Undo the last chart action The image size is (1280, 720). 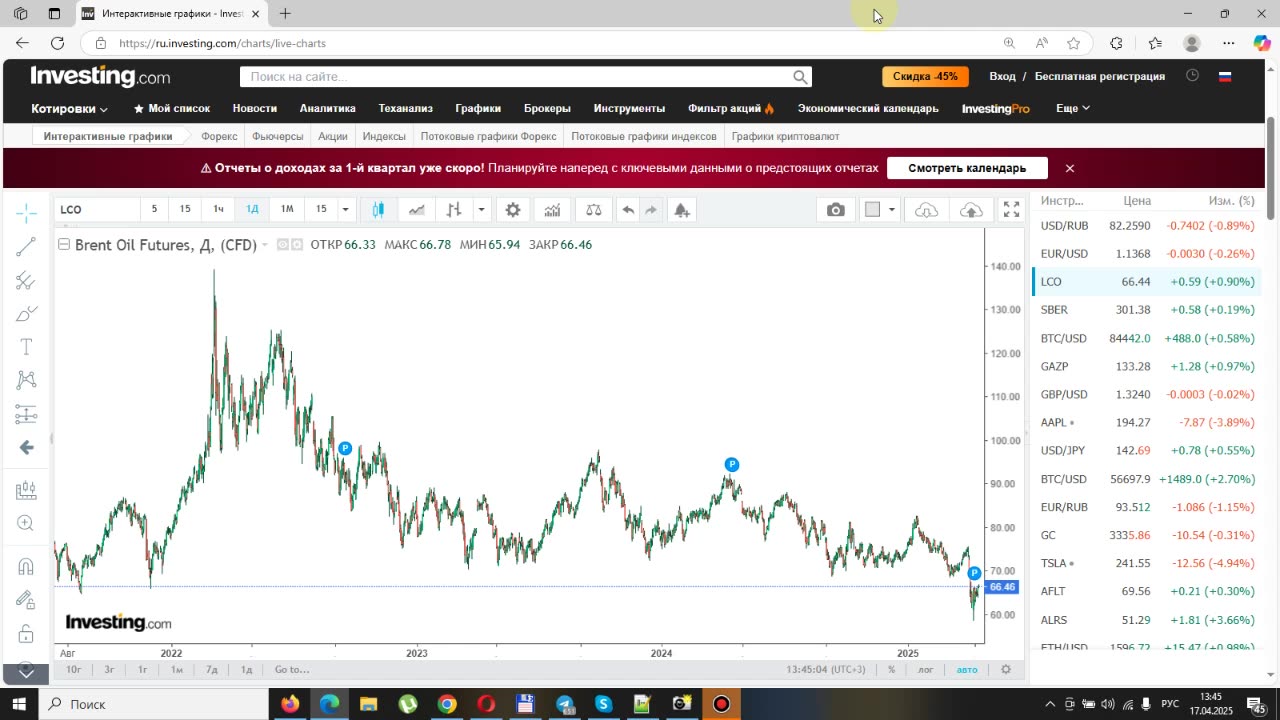click(x=628, y=209)
